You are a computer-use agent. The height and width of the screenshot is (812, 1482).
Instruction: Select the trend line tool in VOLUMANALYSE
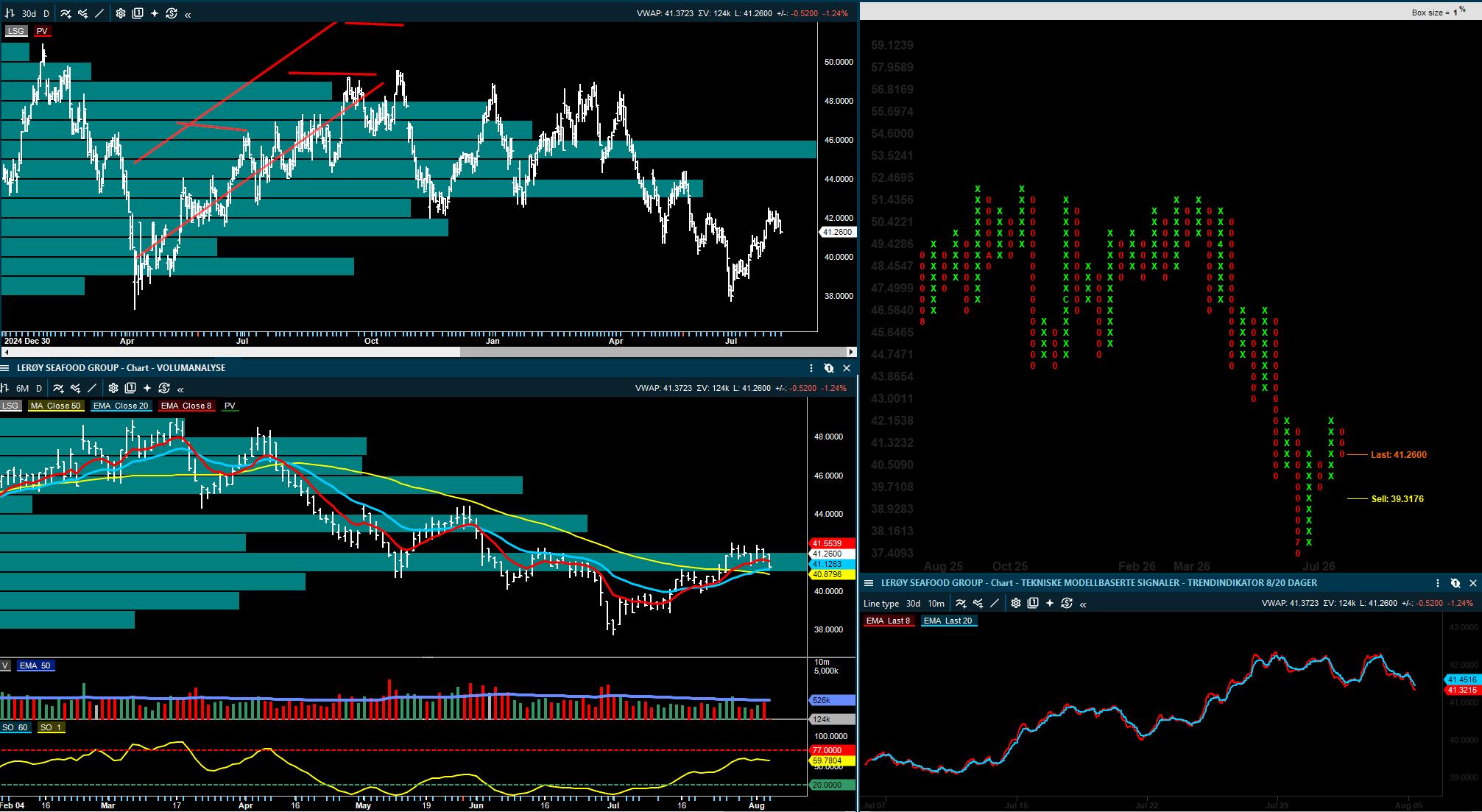click(x=92, y=388)
